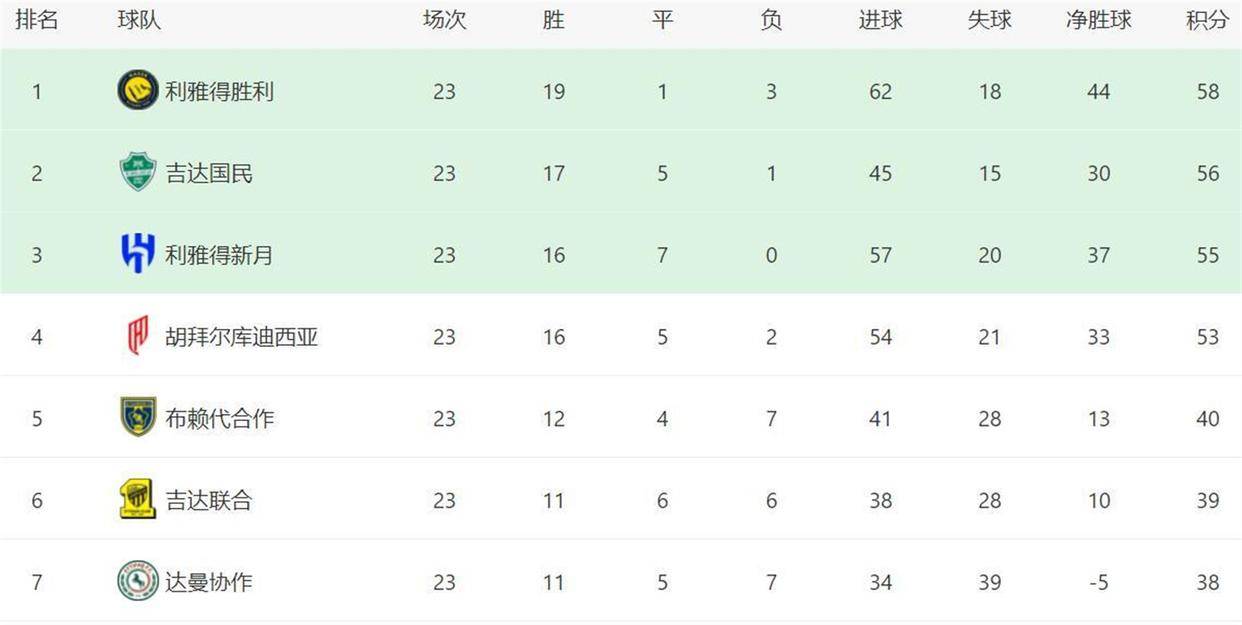The image size is (1242, 625).
Task: Click the 吉达联合 yellow-black logo
Action: tap(137, 500)
